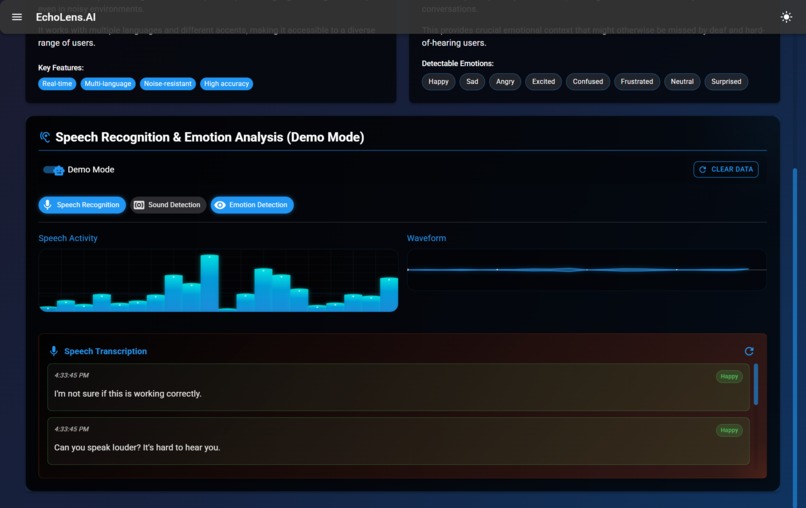Click the microphone icon next to Speech Transcription

(x=53, y=351)
